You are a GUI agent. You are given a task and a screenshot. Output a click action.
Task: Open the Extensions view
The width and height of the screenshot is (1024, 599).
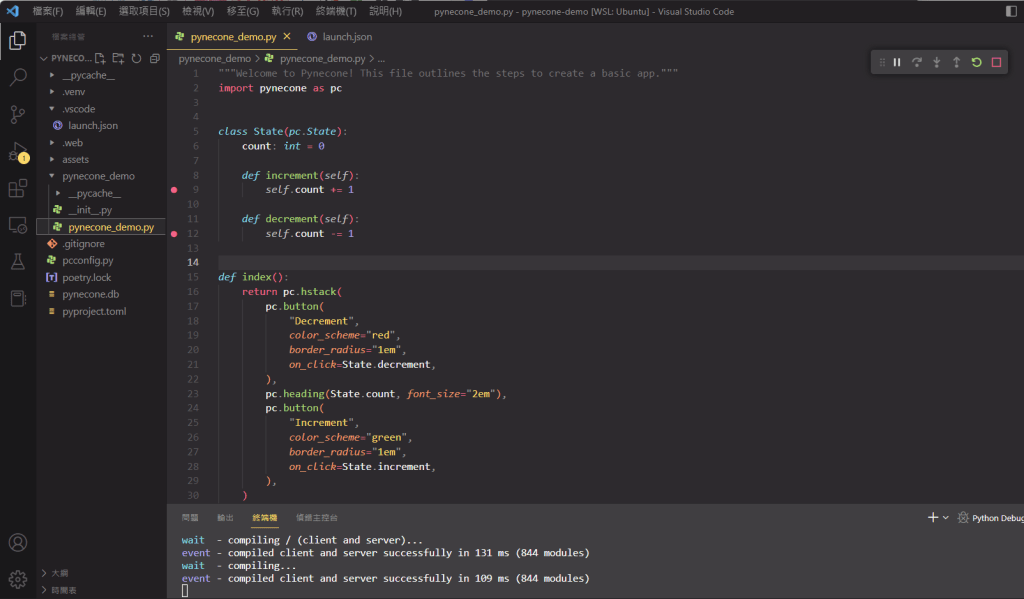point(17,188)
